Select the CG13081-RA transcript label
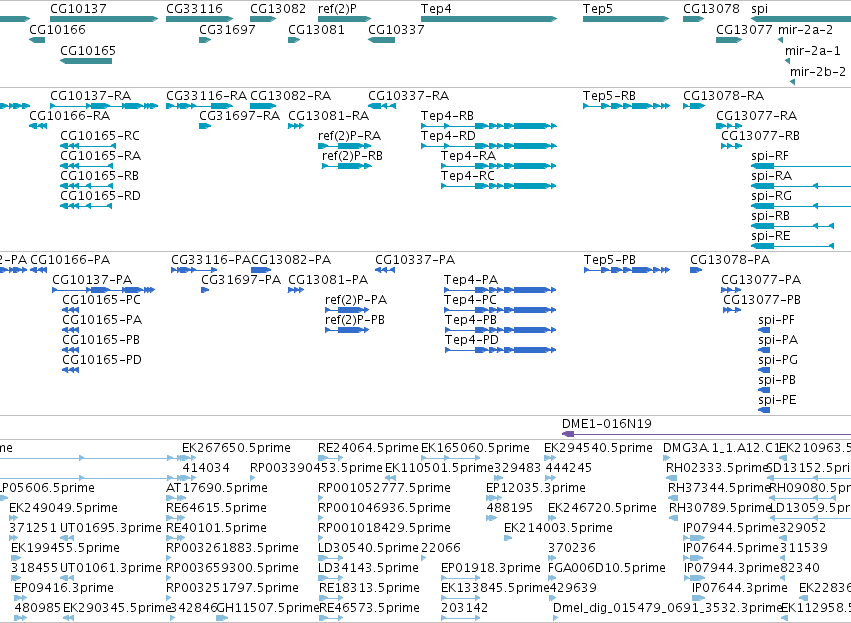 [328, 116]
